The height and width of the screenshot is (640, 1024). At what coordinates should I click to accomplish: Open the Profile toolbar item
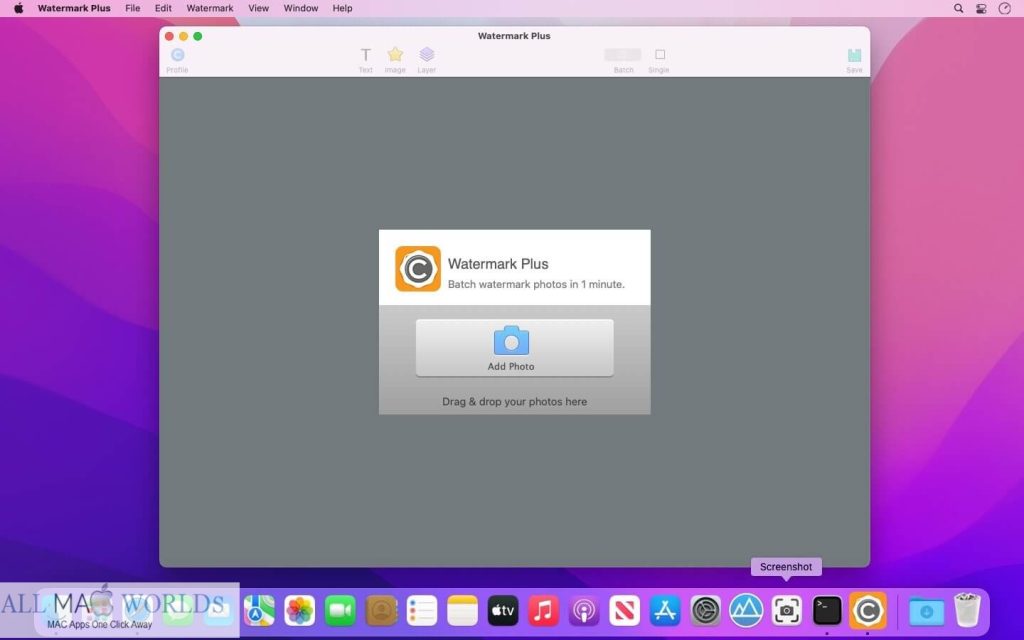[x=177, y=60]
